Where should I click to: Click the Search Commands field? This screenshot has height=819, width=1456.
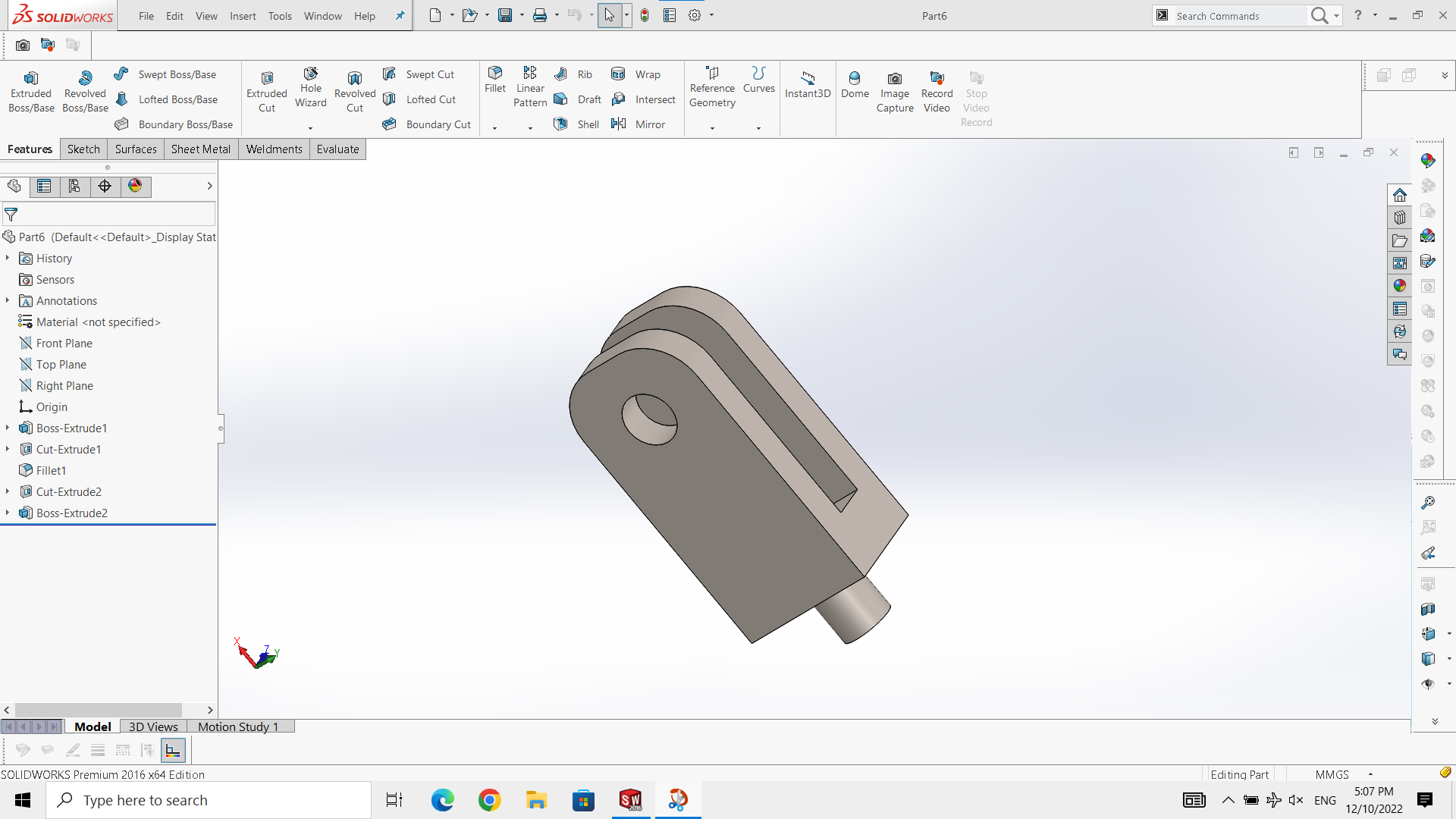(1239, 16)
